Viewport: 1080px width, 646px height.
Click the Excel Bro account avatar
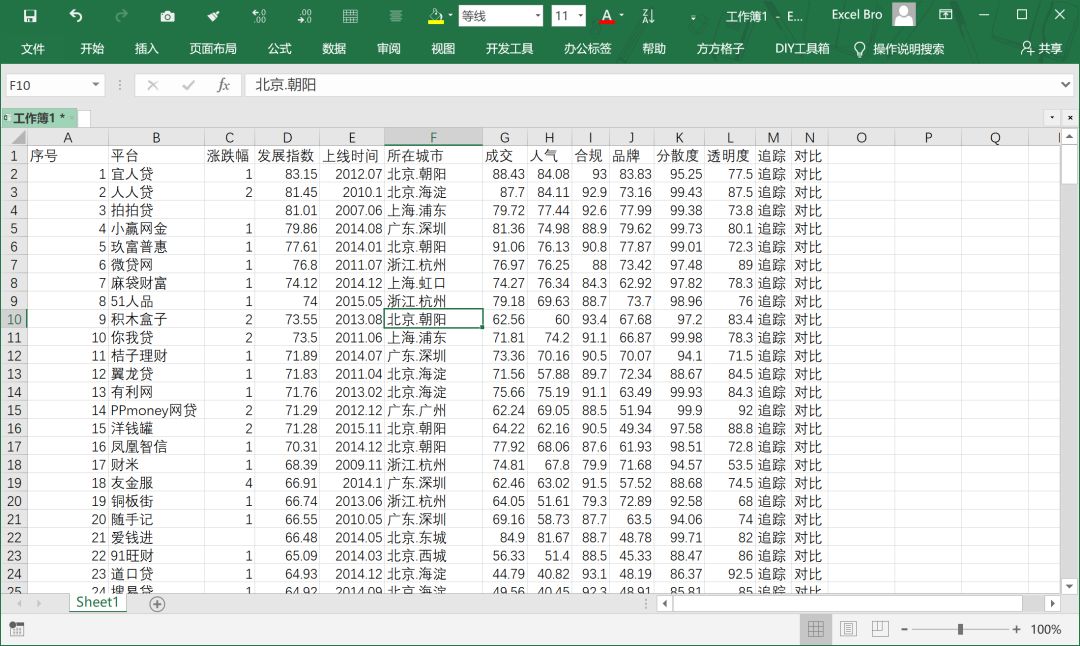click(x=904, y=14)
